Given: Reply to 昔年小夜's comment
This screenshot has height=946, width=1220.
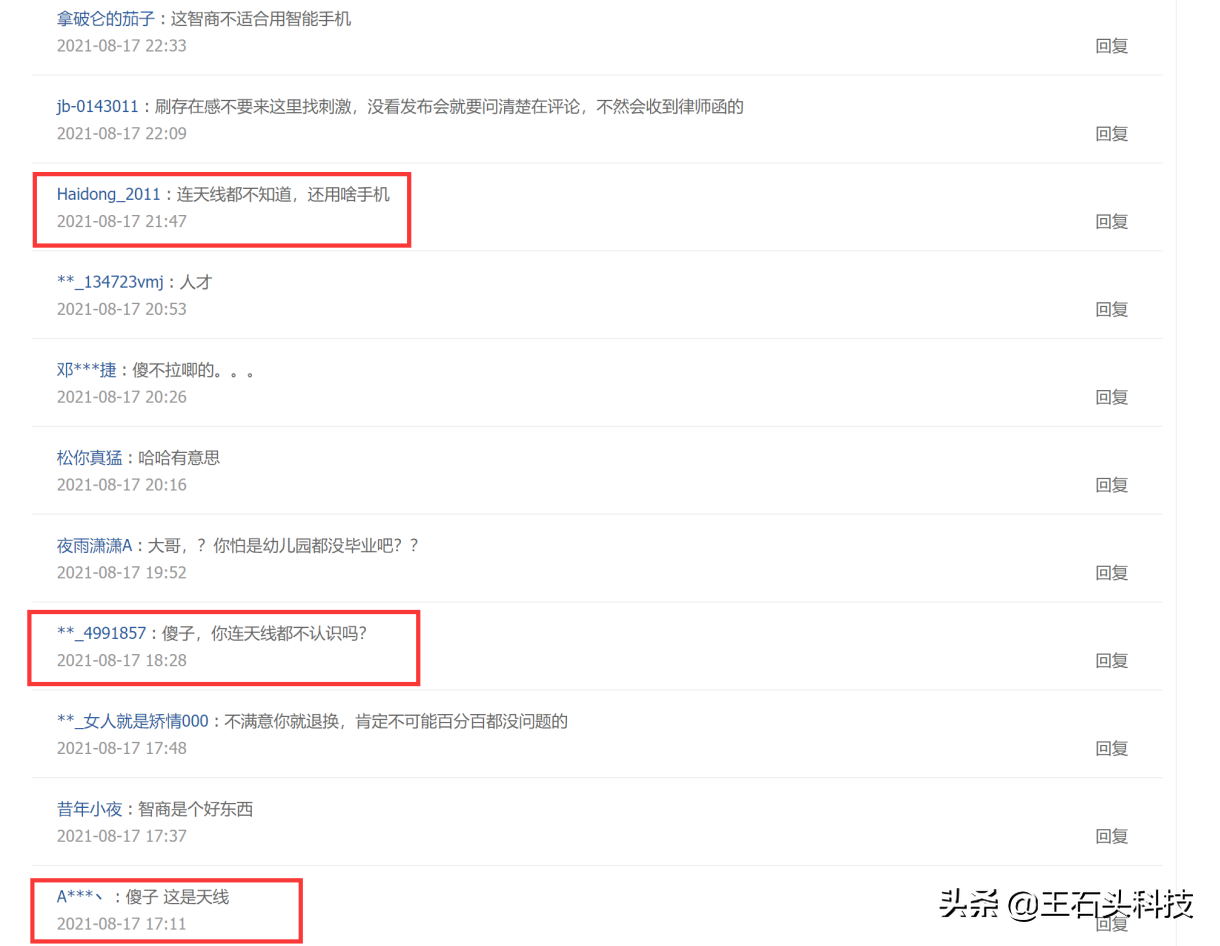Looking at the screenshot, I should tap(1112, 837).
